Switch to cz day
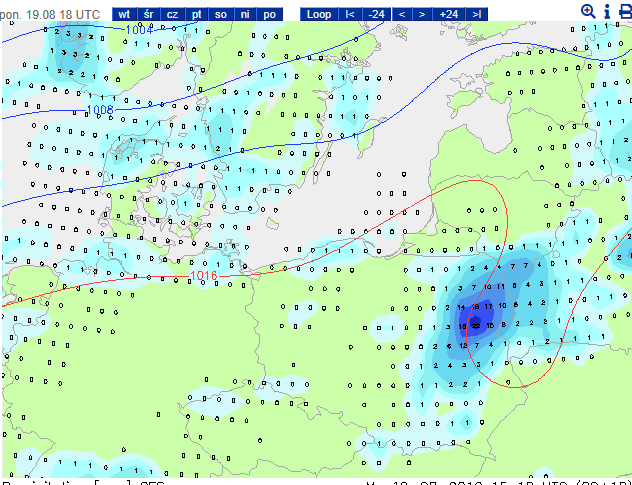The width and height of the screenshot is (632, 485). point(172,14)
